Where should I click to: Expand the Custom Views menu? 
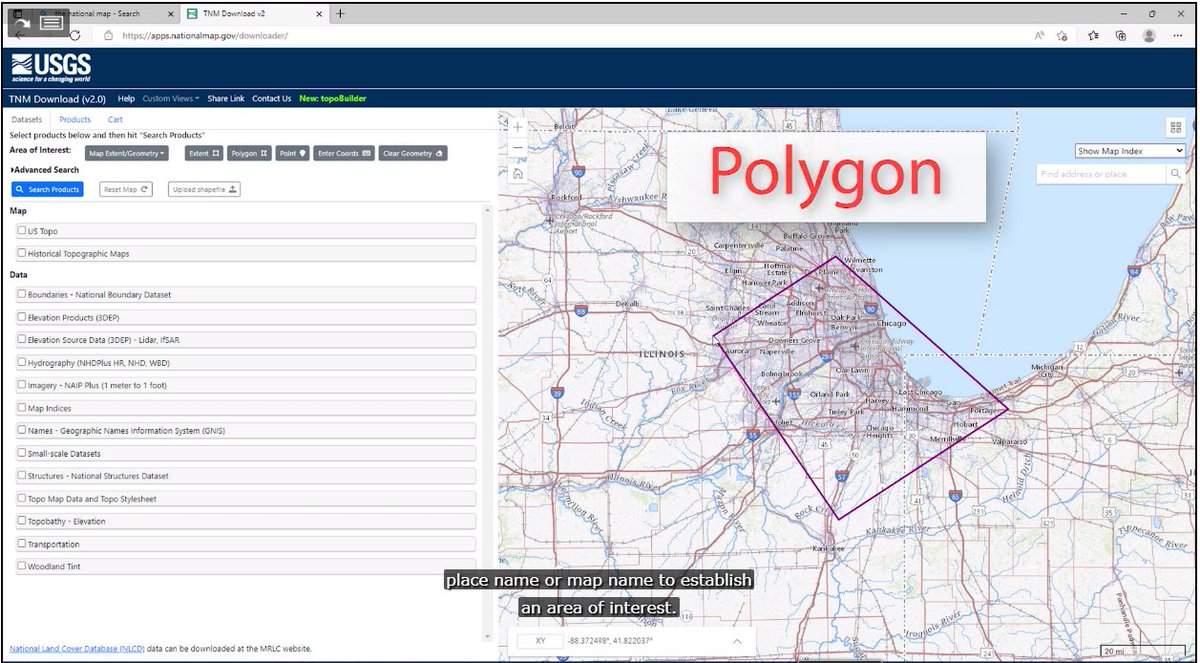(x=171, y=99)
